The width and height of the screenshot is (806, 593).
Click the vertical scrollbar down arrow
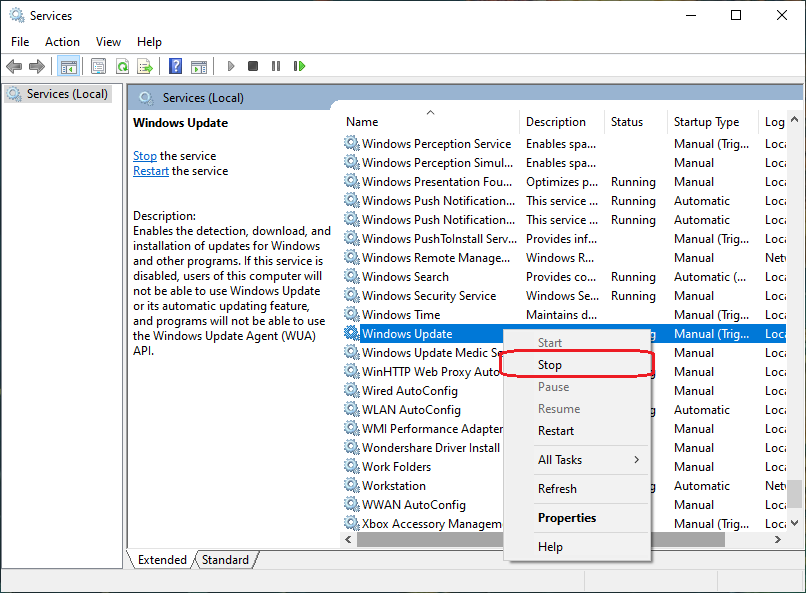click(795, 523)
